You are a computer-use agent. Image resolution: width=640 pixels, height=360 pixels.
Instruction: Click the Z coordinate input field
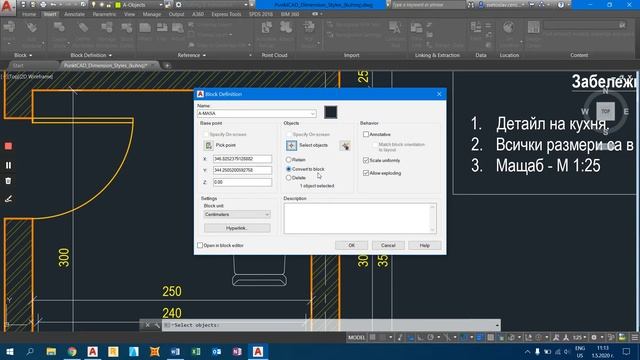(x=242, y=182)
